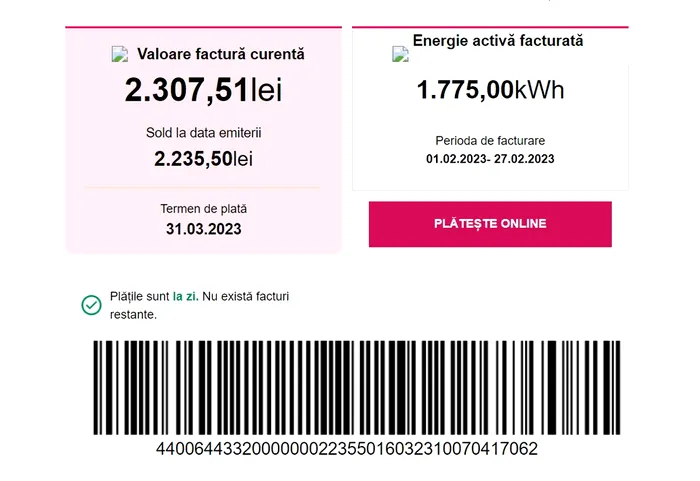Click the 'la zi.' green status text
Image resolution: width=700 pixels, height=481 pixels.
[186, 297]
